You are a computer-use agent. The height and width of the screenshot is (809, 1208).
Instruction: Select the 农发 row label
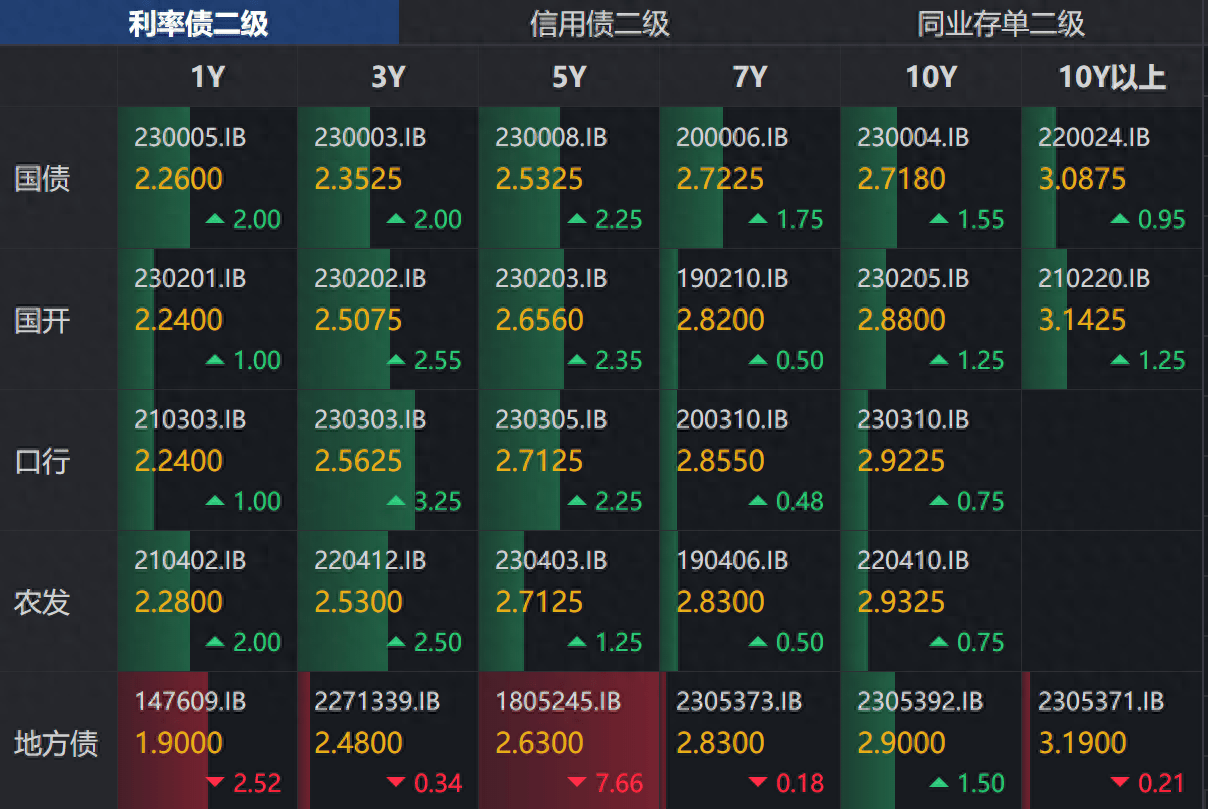point(42,602)
